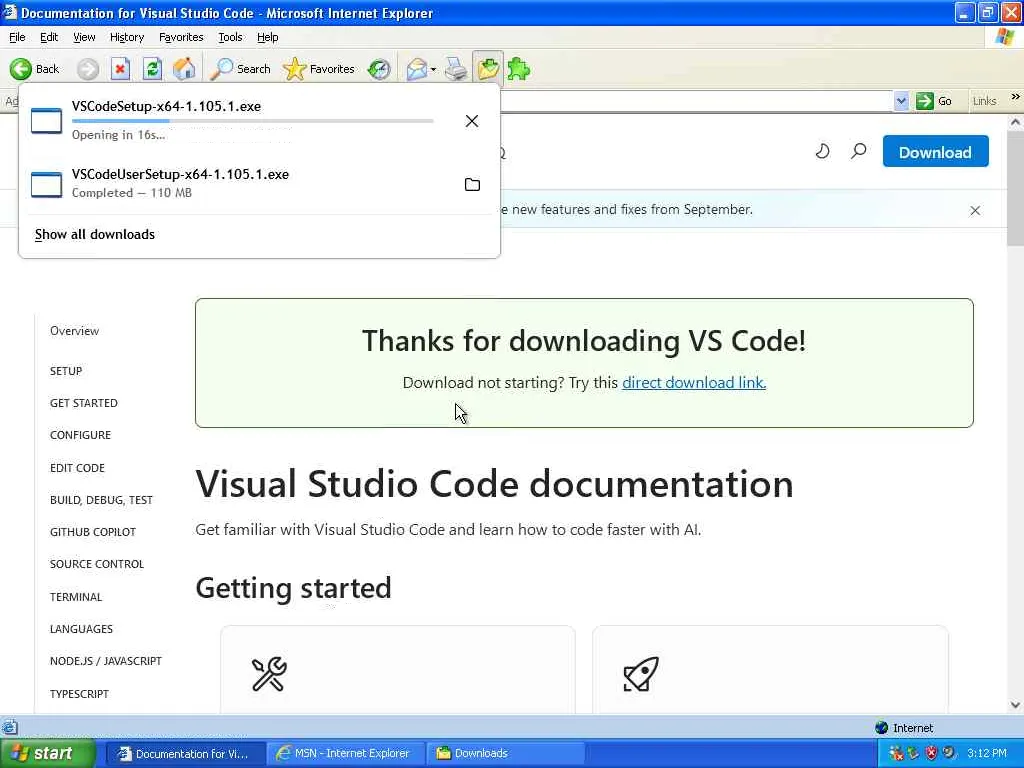
Task: Open TYPESCRIPT sidebar section
Action: (x=79, y=694)
